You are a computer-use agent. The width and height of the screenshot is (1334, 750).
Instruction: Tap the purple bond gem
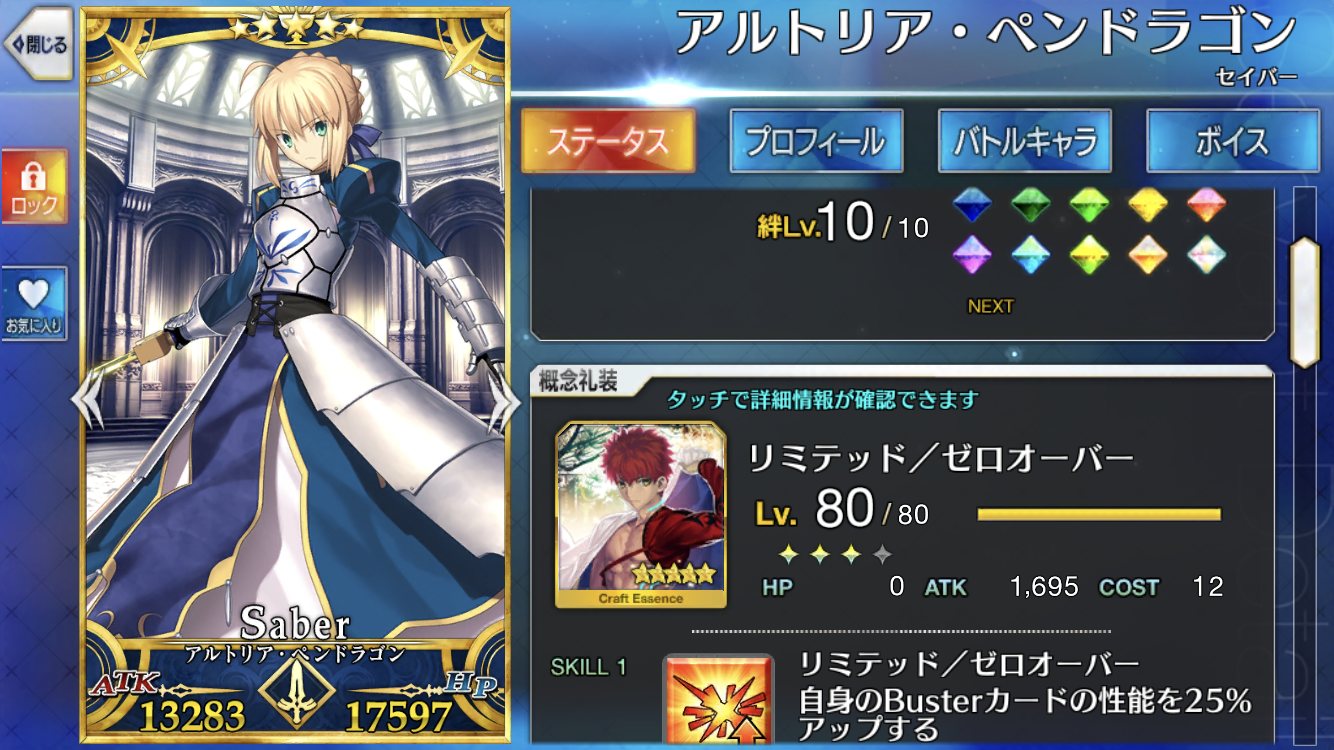(x=971, y=254)
